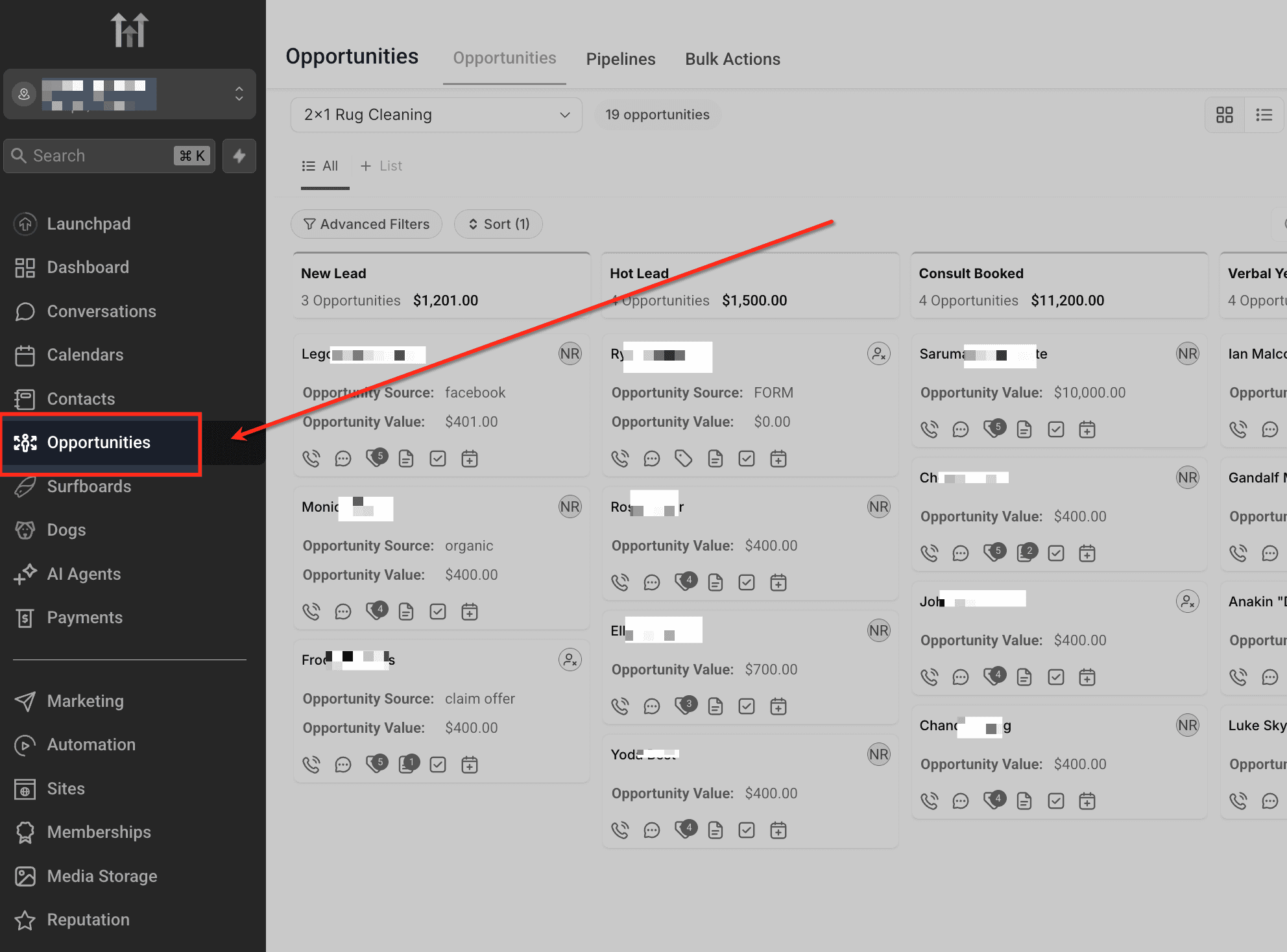Open notes with 1 badge on claim offer card
The height and width of the screenshot is (952, 1287).
(409, 764)
